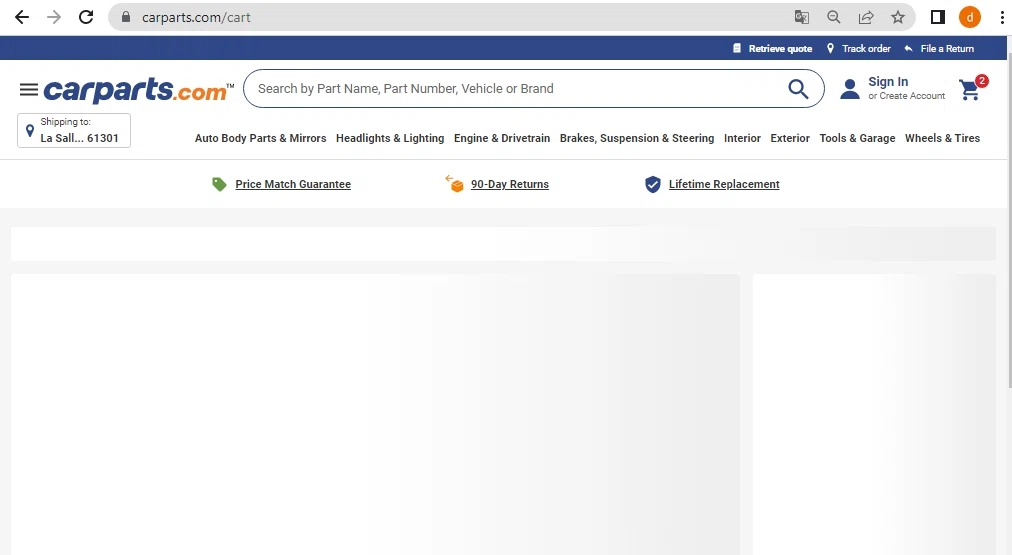Reload the carparts.com cart page

pos(86,17)
